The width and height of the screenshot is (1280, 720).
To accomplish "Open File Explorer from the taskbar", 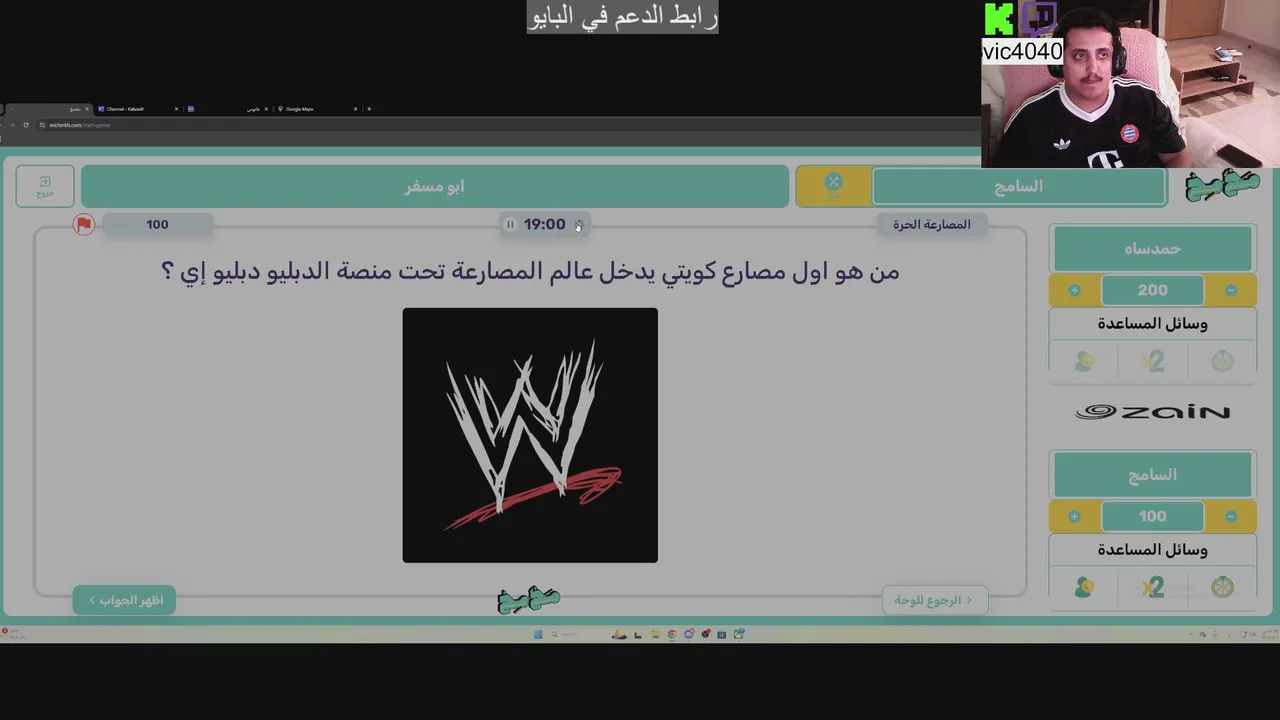I will pos(655,634).
